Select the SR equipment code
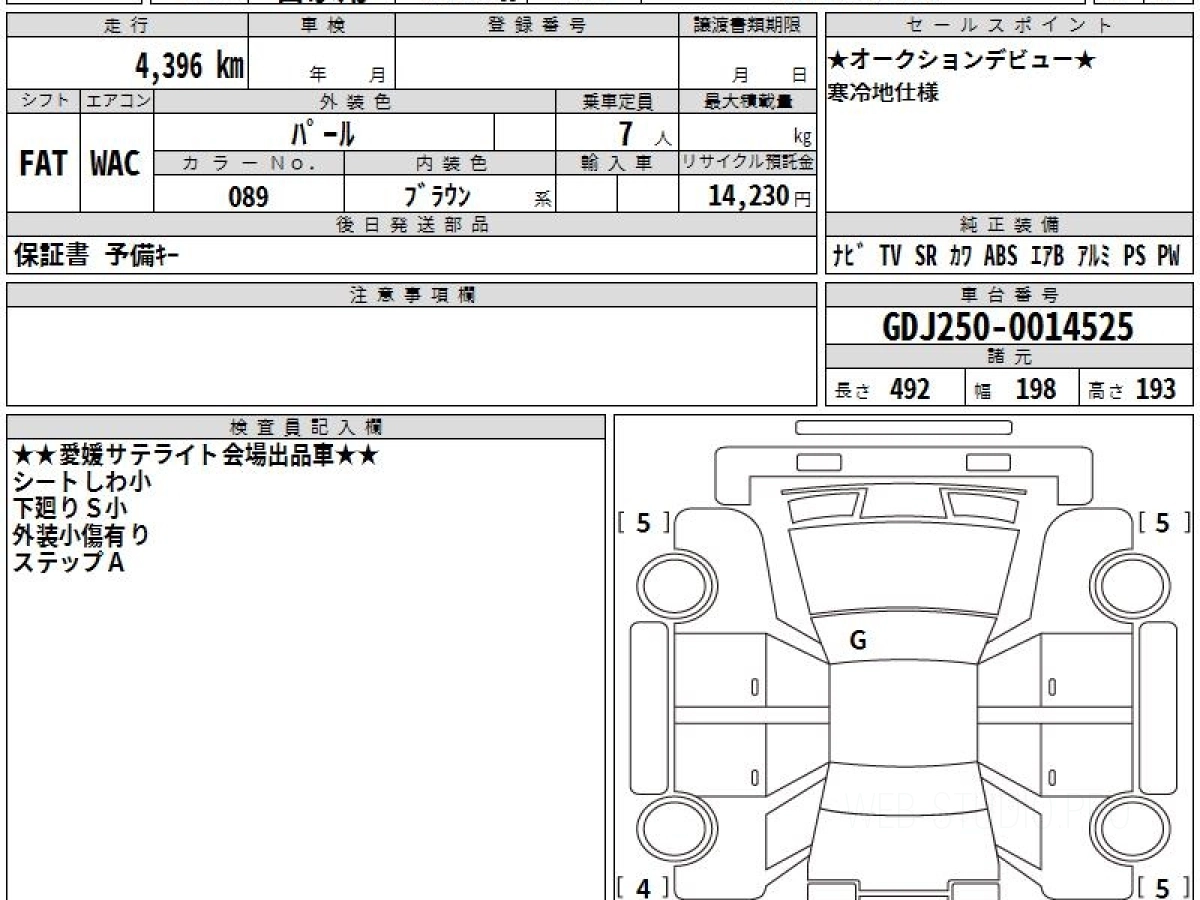The image size is (1200, 900). tap(926, 256)
